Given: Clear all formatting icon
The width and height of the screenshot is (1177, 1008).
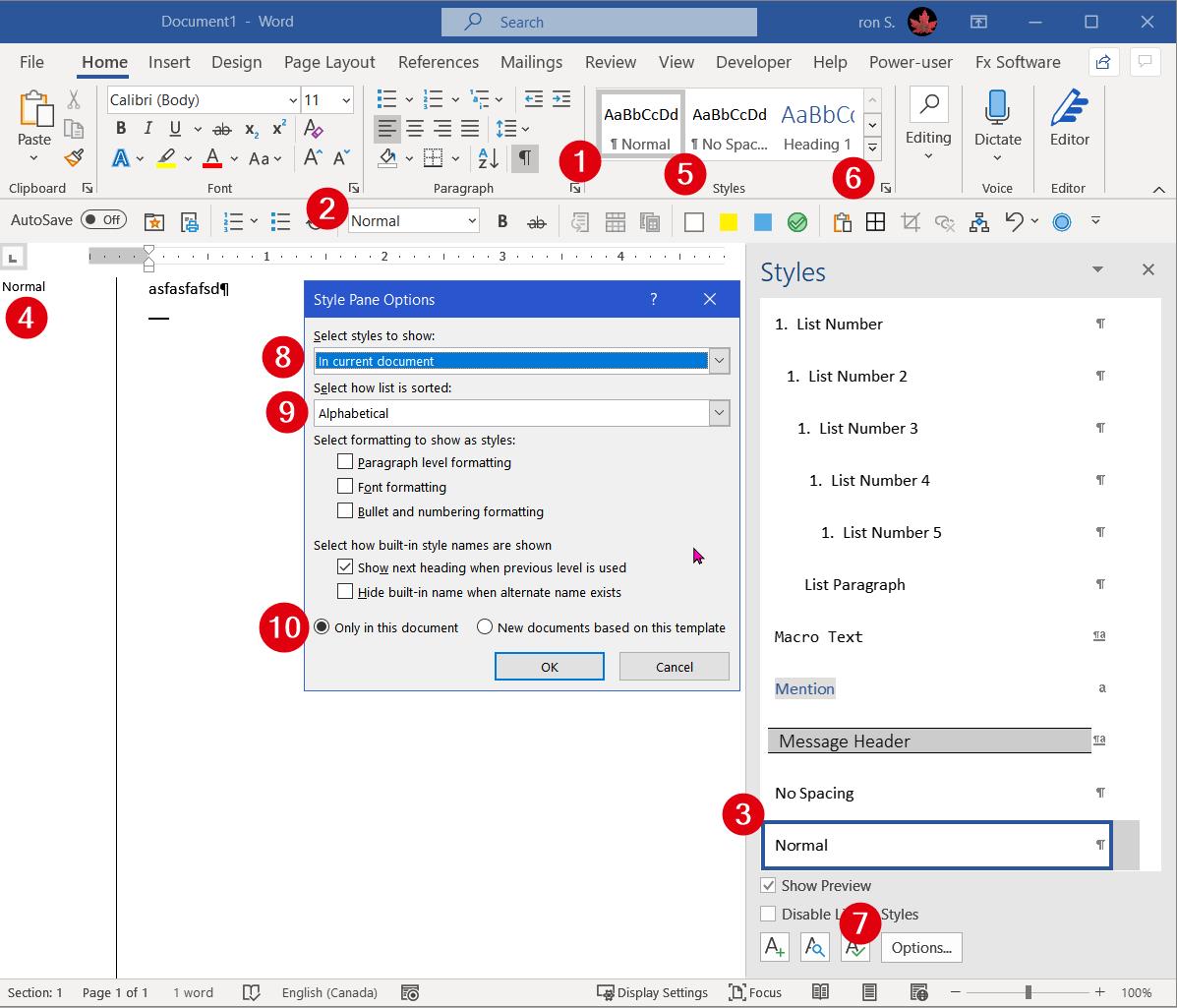Looking at the screenshot, I should [313, 129].
